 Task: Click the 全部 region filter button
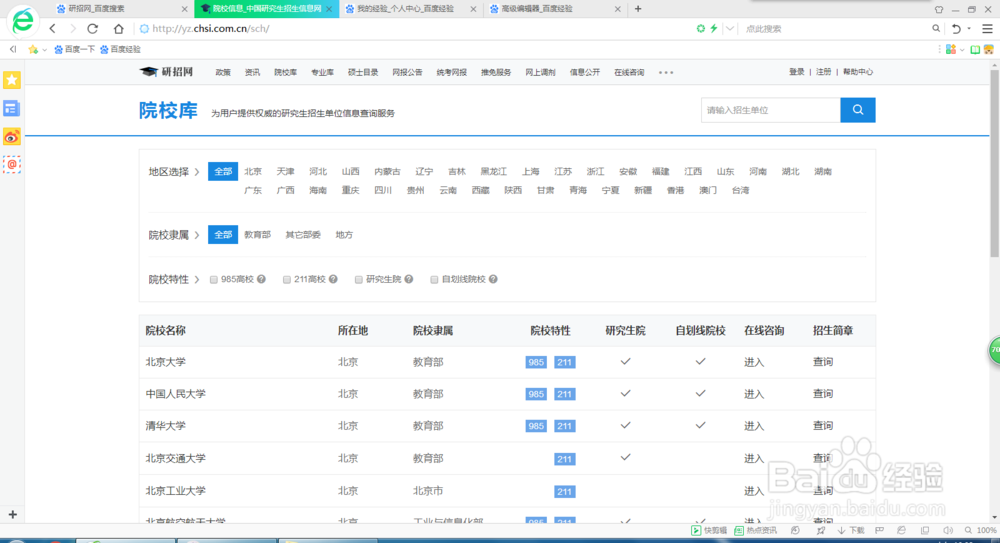tap(223, 172)
